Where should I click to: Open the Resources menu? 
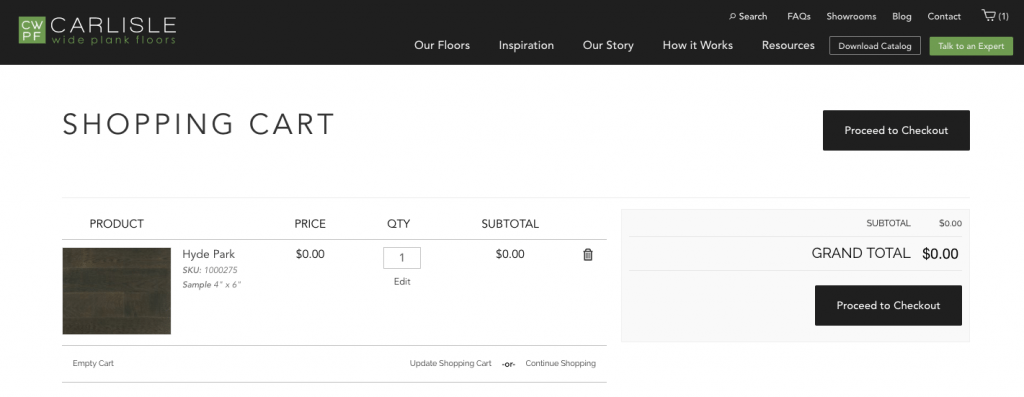(x=788, y=45)
